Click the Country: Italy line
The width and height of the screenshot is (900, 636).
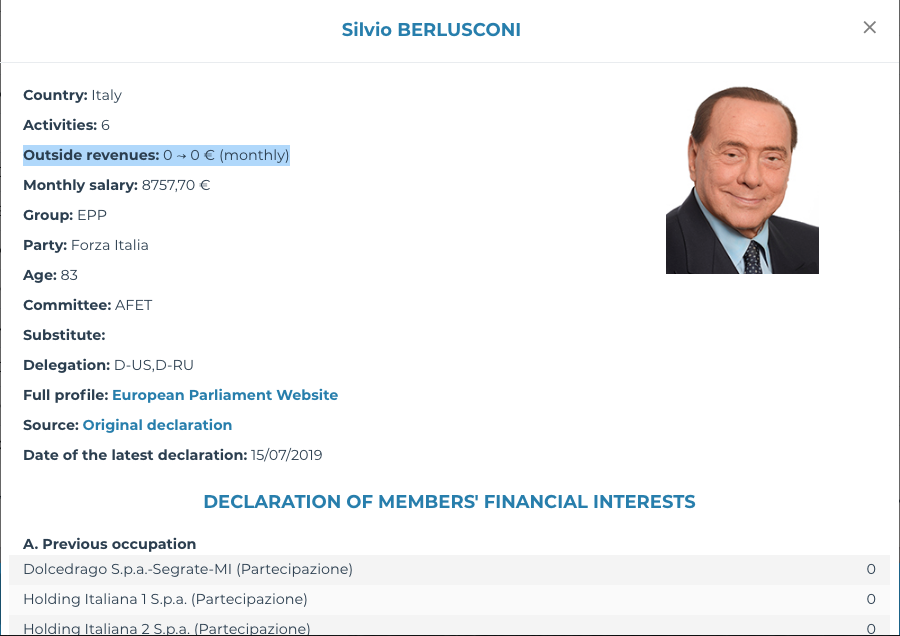click(72, 95)
